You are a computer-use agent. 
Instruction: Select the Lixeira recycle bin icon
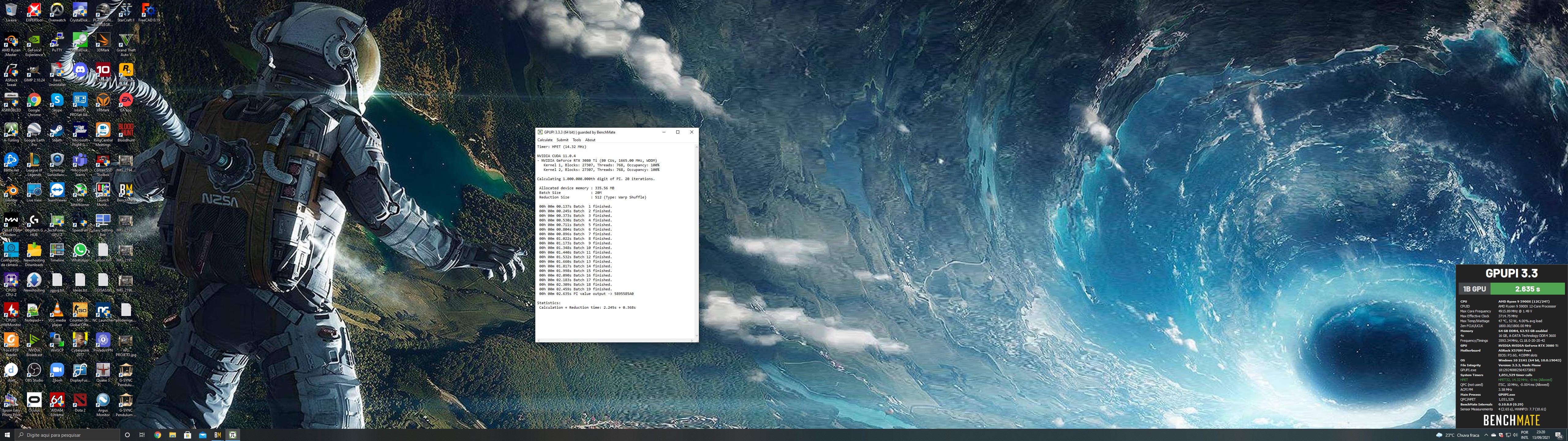pyautogui.click(x=11, y=13)
